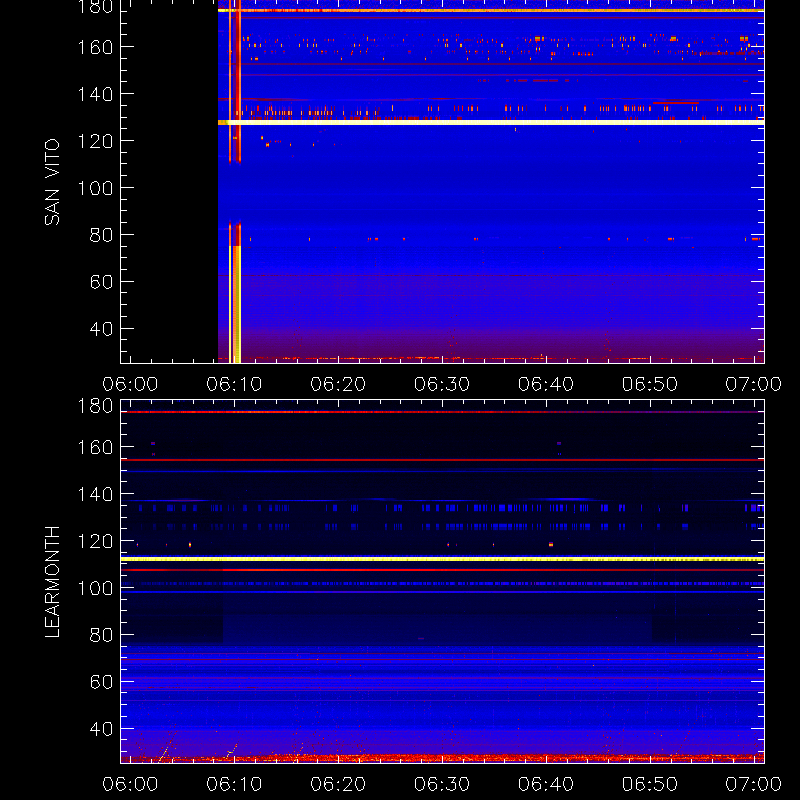Screen dimensions: 800x800
Task: Click the 100 frequency label on San Vito axis
Action: (x=95, y=188)
